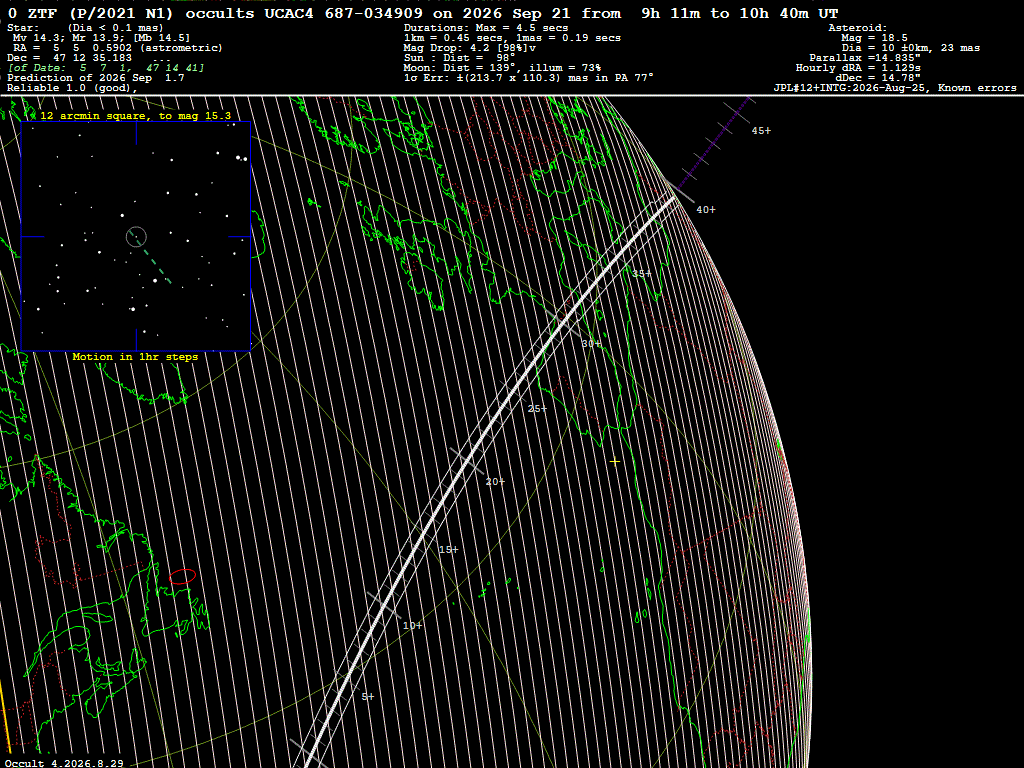Click the 'Mag Drop: 4.2' text line

pos(470,48)
